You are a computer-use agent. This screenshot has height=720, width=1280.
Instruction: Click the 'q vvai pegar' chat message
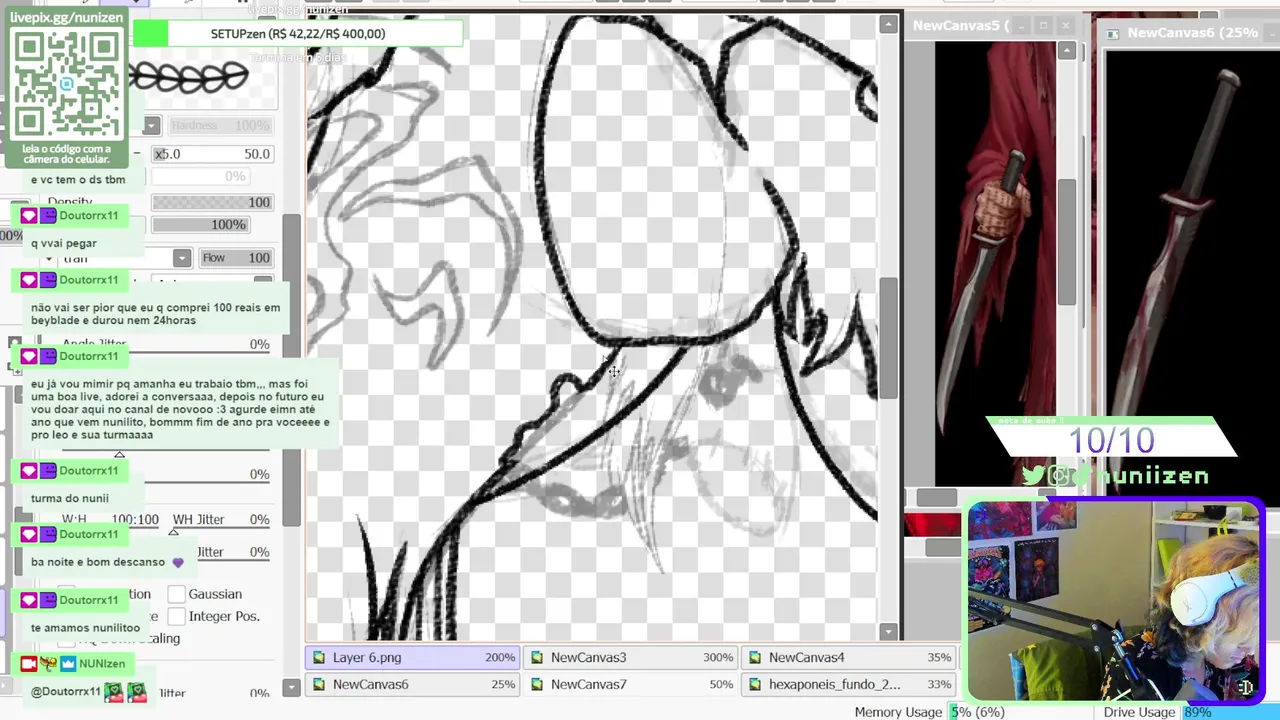tap(64, 243)
